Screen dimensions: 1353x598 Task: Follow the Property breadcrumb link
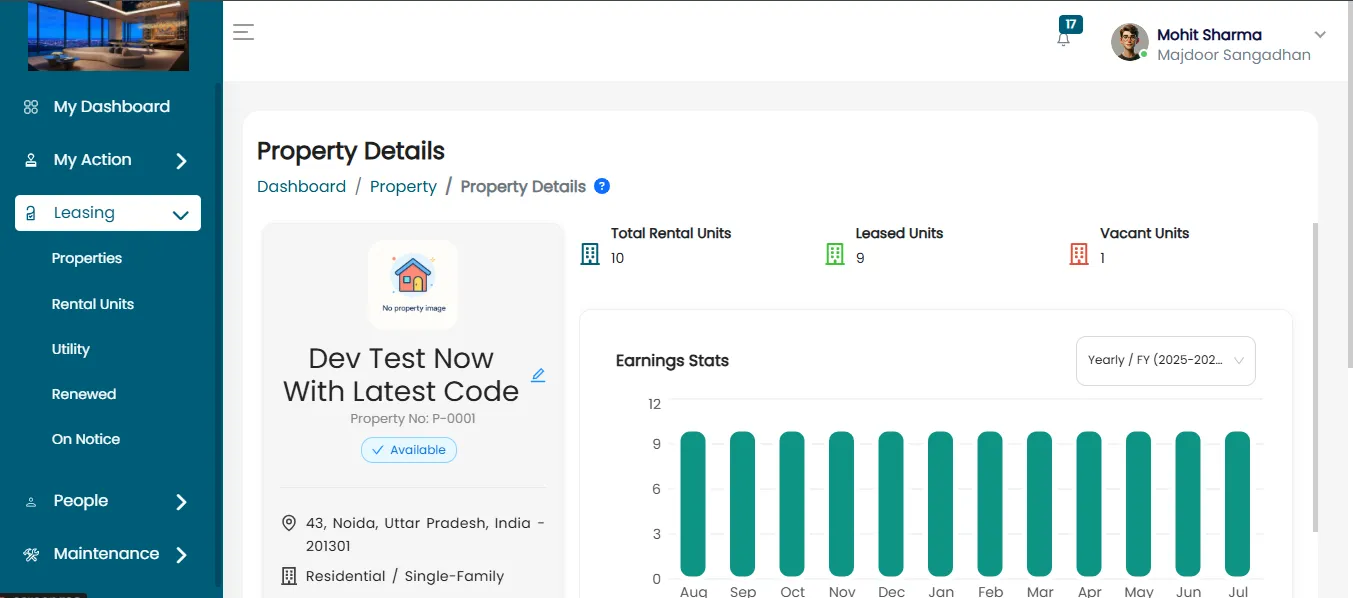(403, 186)
